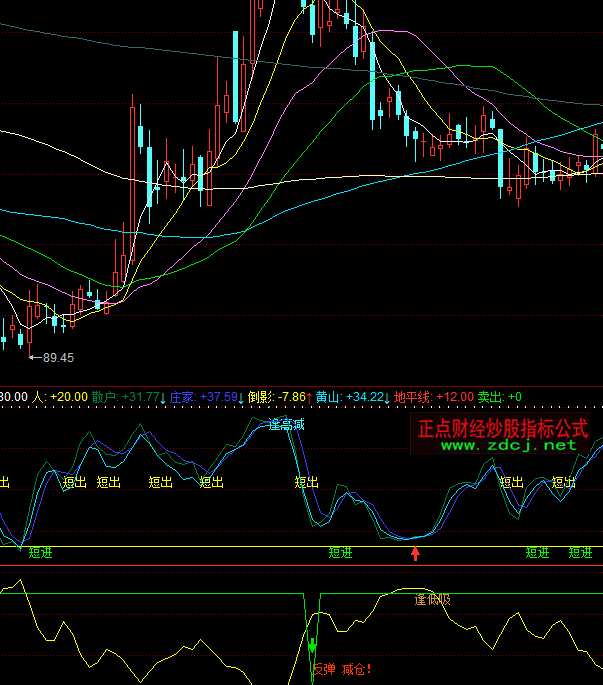Screen dimensions: 603x685
Task: Click the 短出 label below 逢高减
Action: point(307,482)
